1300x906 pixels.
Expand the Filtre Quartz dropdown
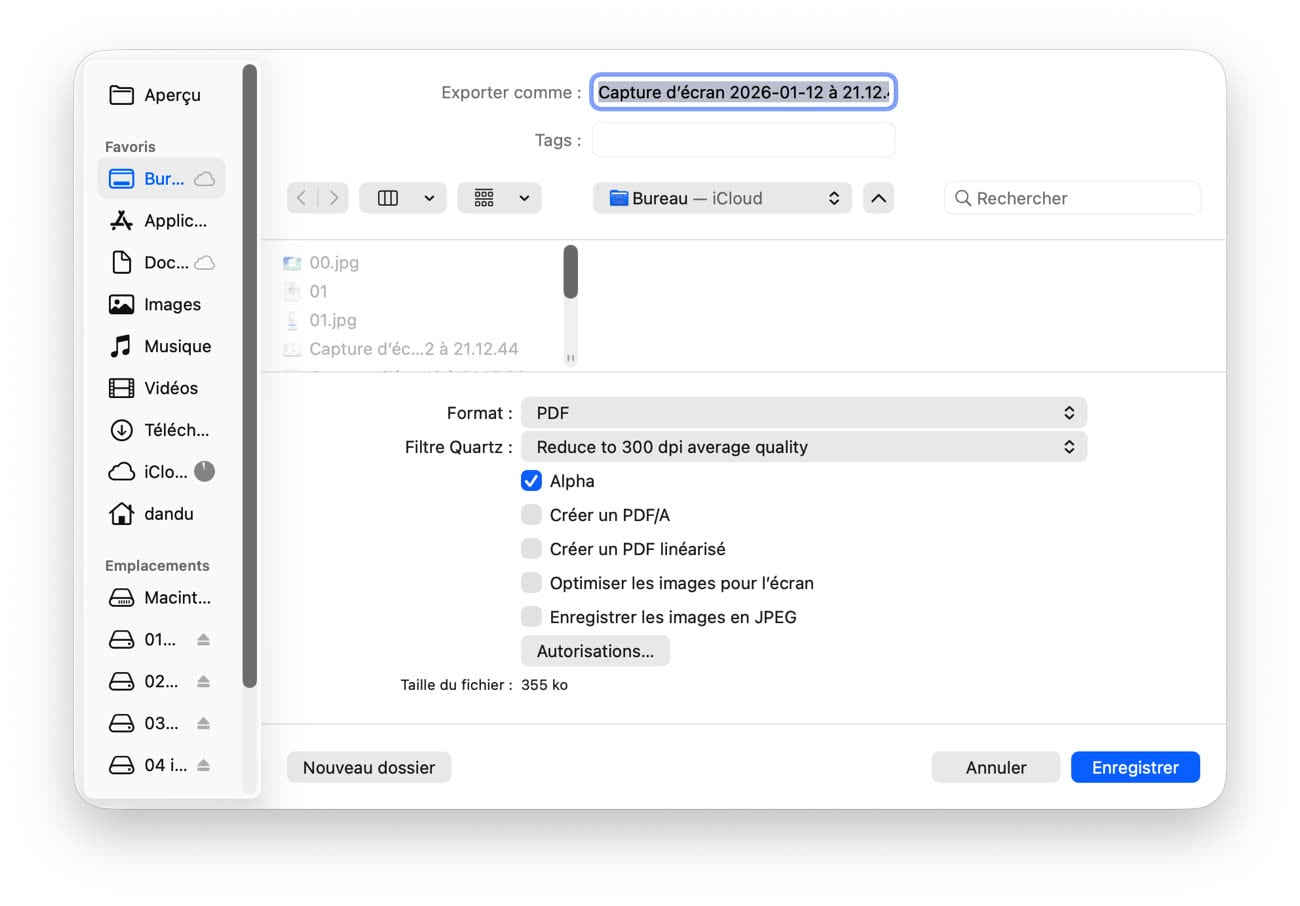click(x=803, y=447)
